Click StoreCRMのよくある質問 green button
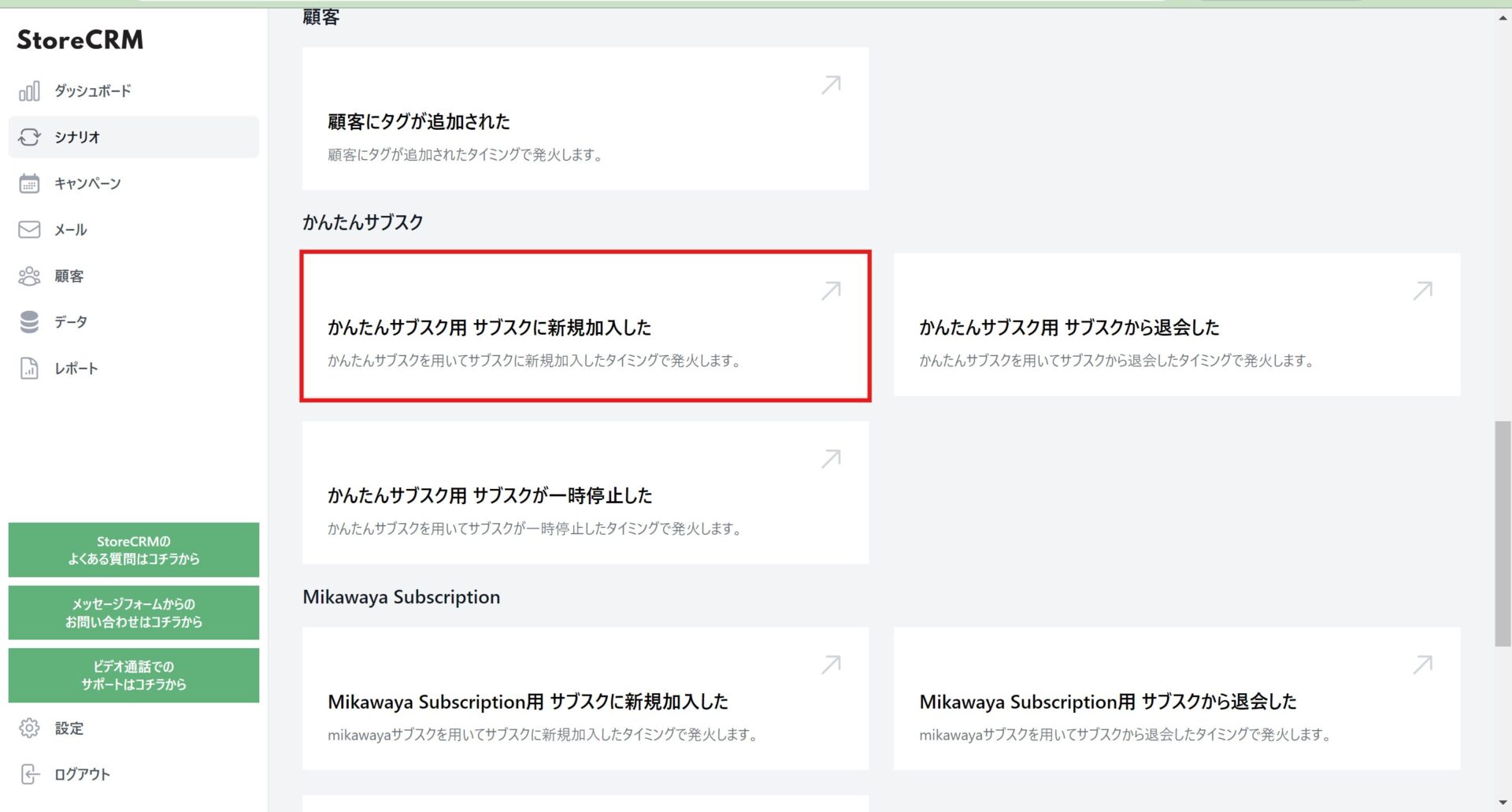This screenshot has width=1512, height=812. 134,550
